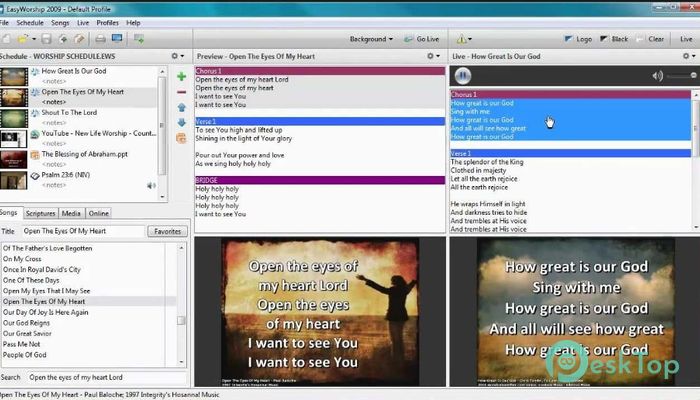Open the Schedule menu

point(30,23)
